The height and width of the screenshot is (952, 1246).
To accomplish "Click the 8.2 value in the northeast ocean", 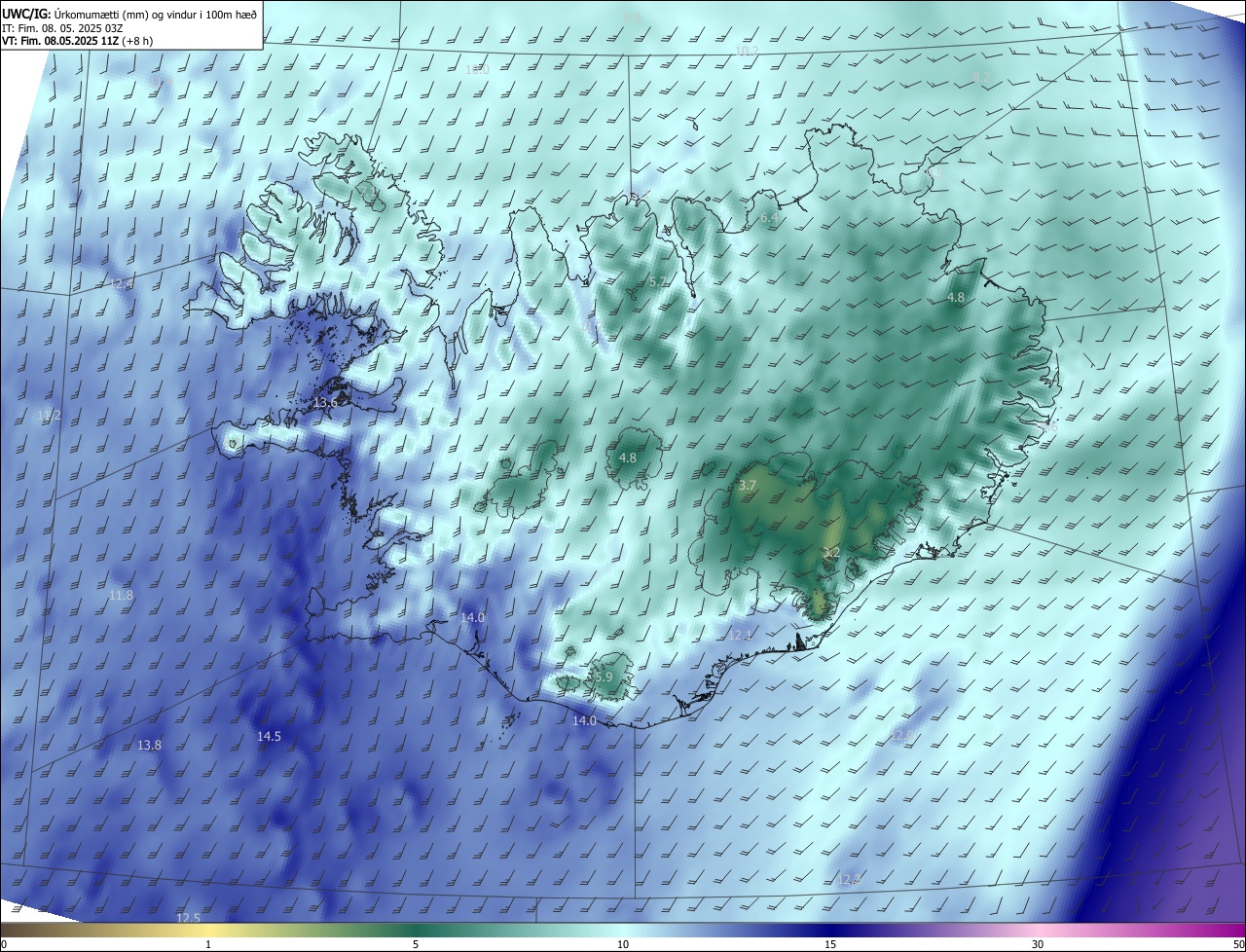I will click(981, 78).
